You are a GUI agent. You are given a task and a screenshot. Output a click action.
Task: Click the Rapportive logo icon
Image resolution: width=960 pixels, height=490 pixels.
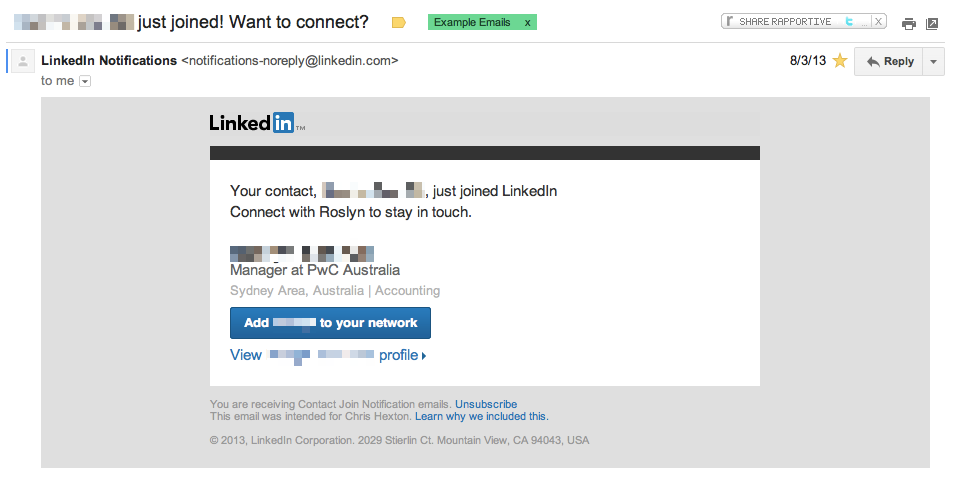click(x=730, y=21)
